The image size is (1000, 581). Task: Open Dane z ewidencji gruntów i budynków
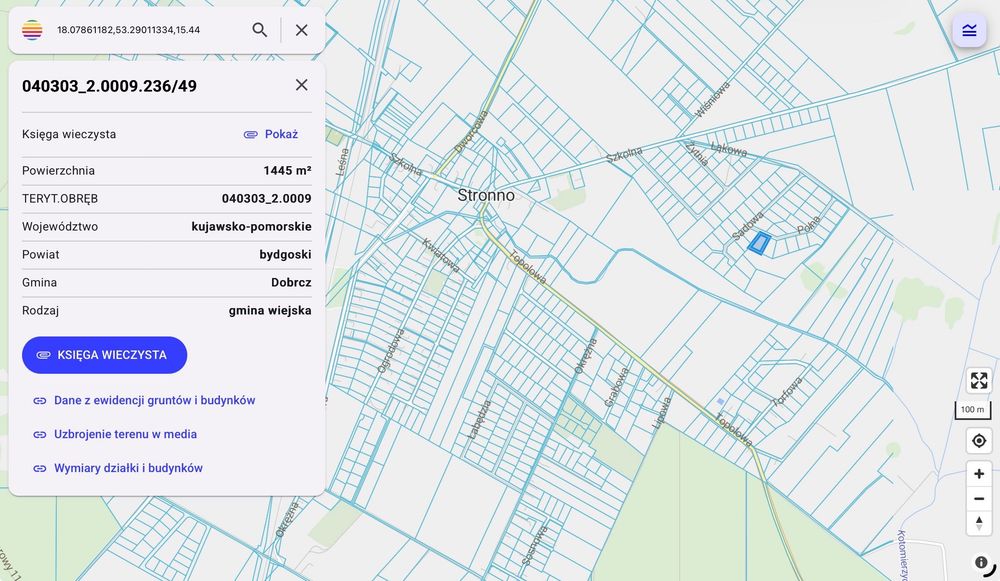tap(154, 401)
